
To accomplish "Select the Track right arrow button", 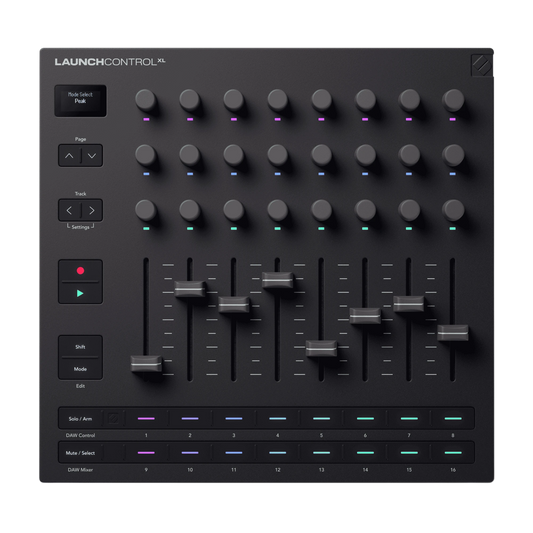I will coord(92,210).
